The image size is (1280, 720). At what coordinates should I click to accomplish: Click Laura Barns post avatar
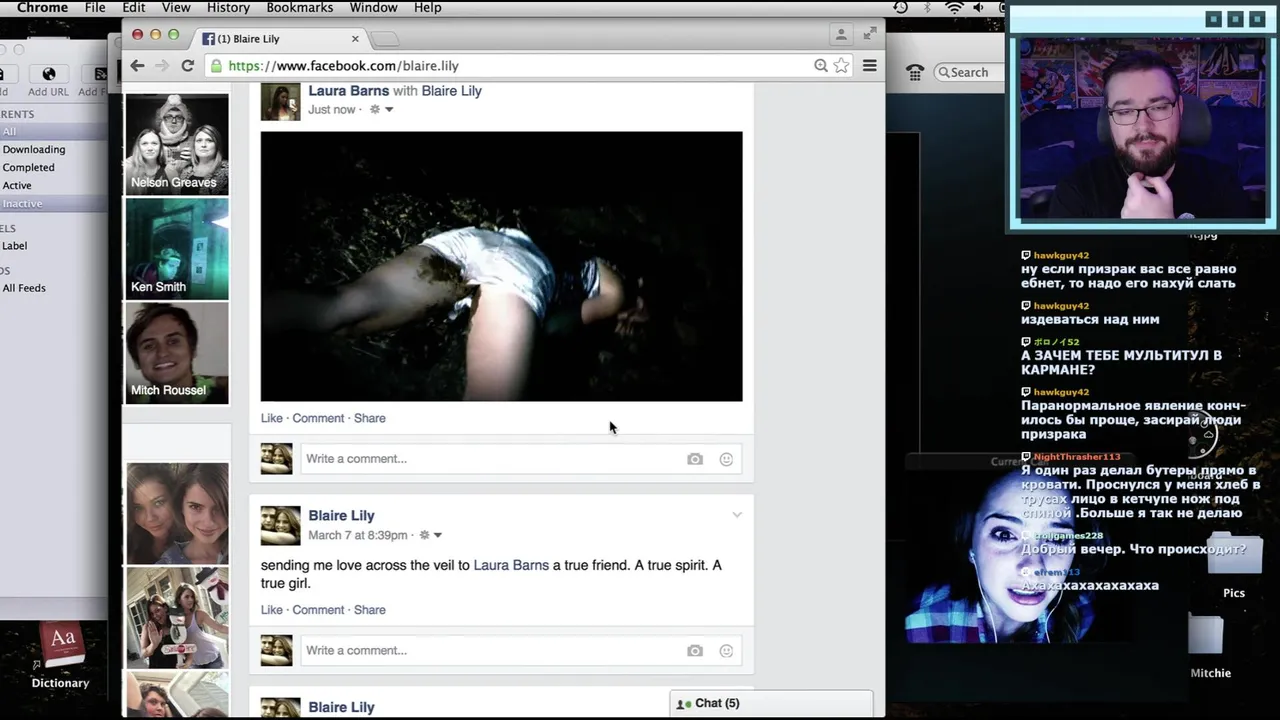point(280,101)
